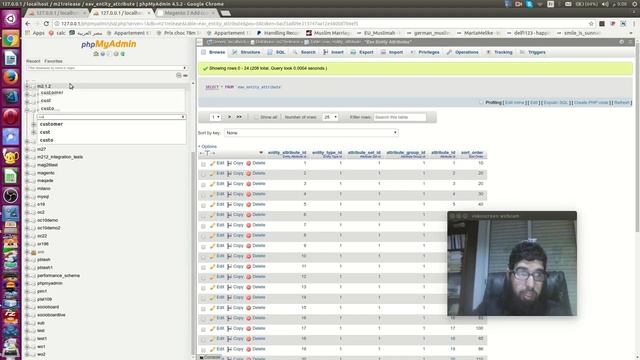This screenshot has width=640, height=360.
Task: Check the row 4 checkbox
Action: pyautogui.click(x=203, y=195)
